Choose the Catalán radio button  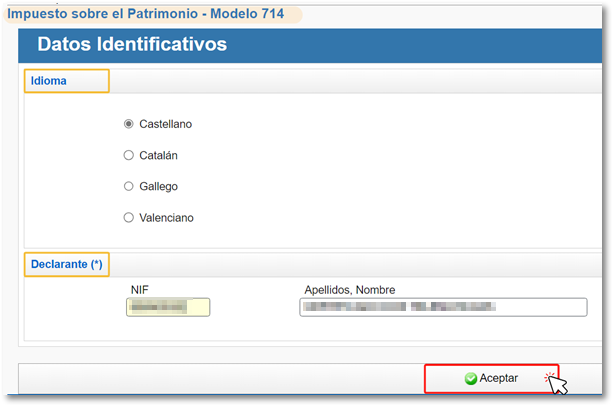pyautogui.click(x=128, y=155)
